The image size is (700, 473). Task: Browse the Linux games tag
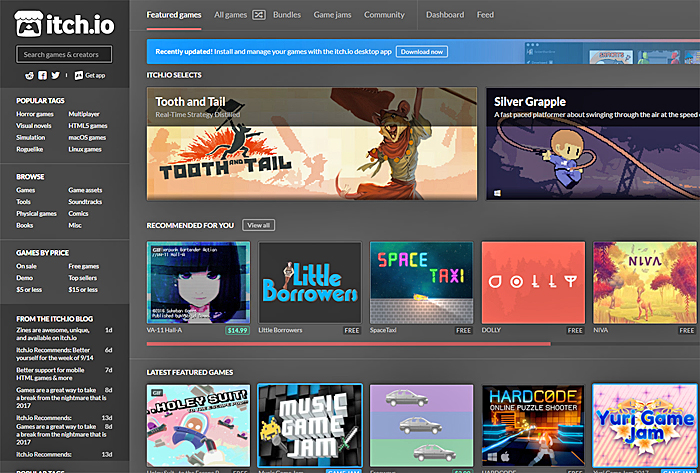pyautogui.click(x=85, y=149)
